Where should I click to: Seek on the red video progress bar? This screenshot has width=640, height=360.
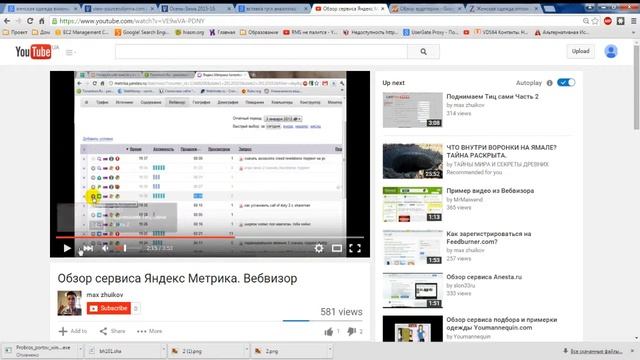210,237
